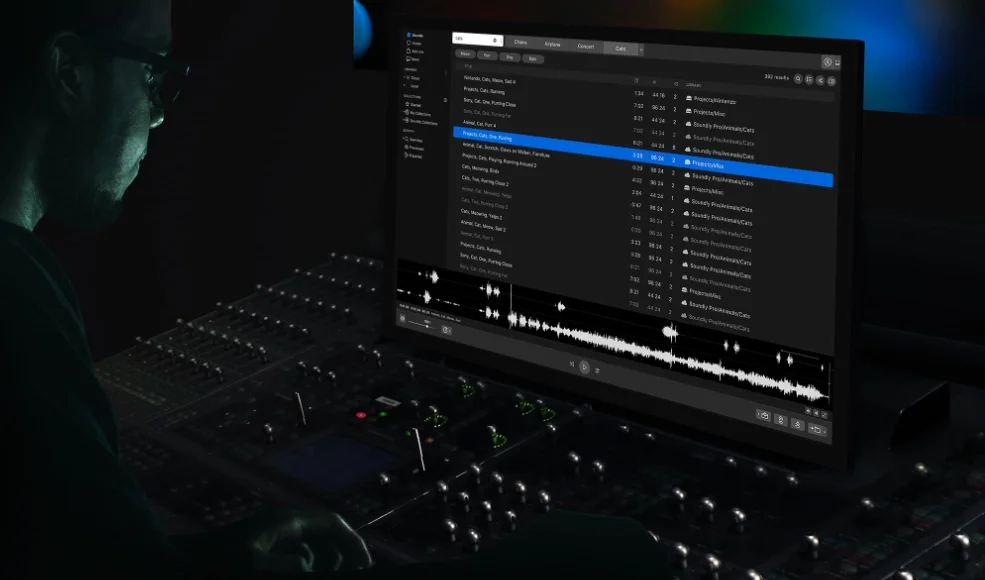Play the selected sound

tap(584, 367)
